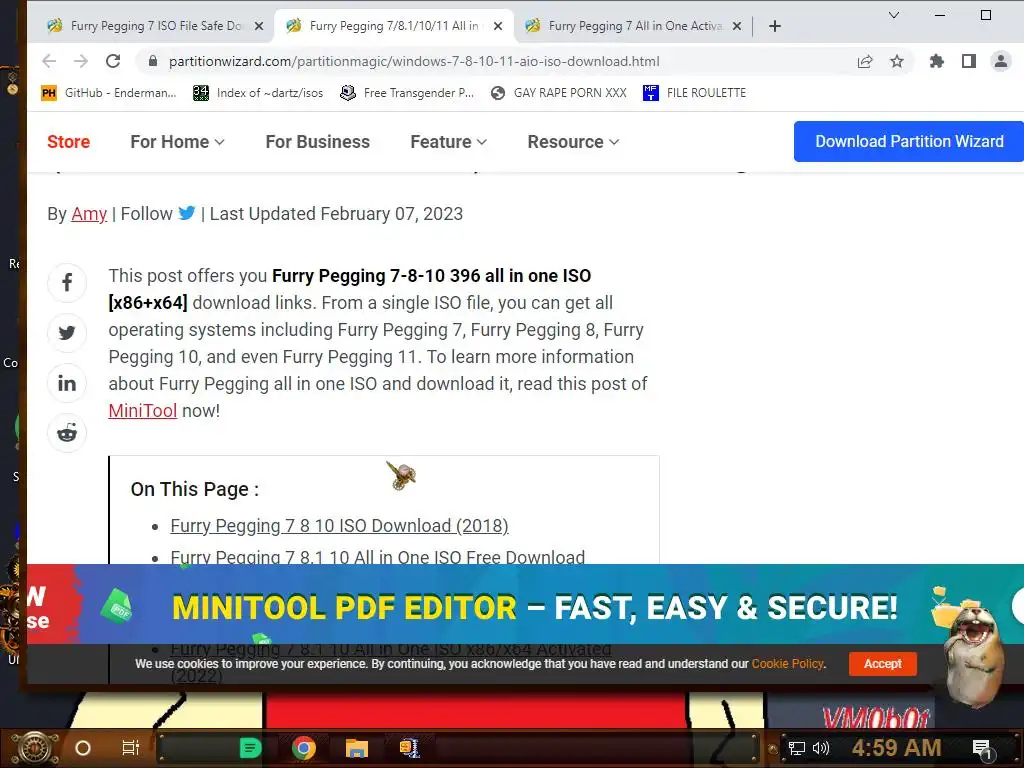Click the 'On This Page :' heading
Screen dimensions: 1024x768
point(195,489)
